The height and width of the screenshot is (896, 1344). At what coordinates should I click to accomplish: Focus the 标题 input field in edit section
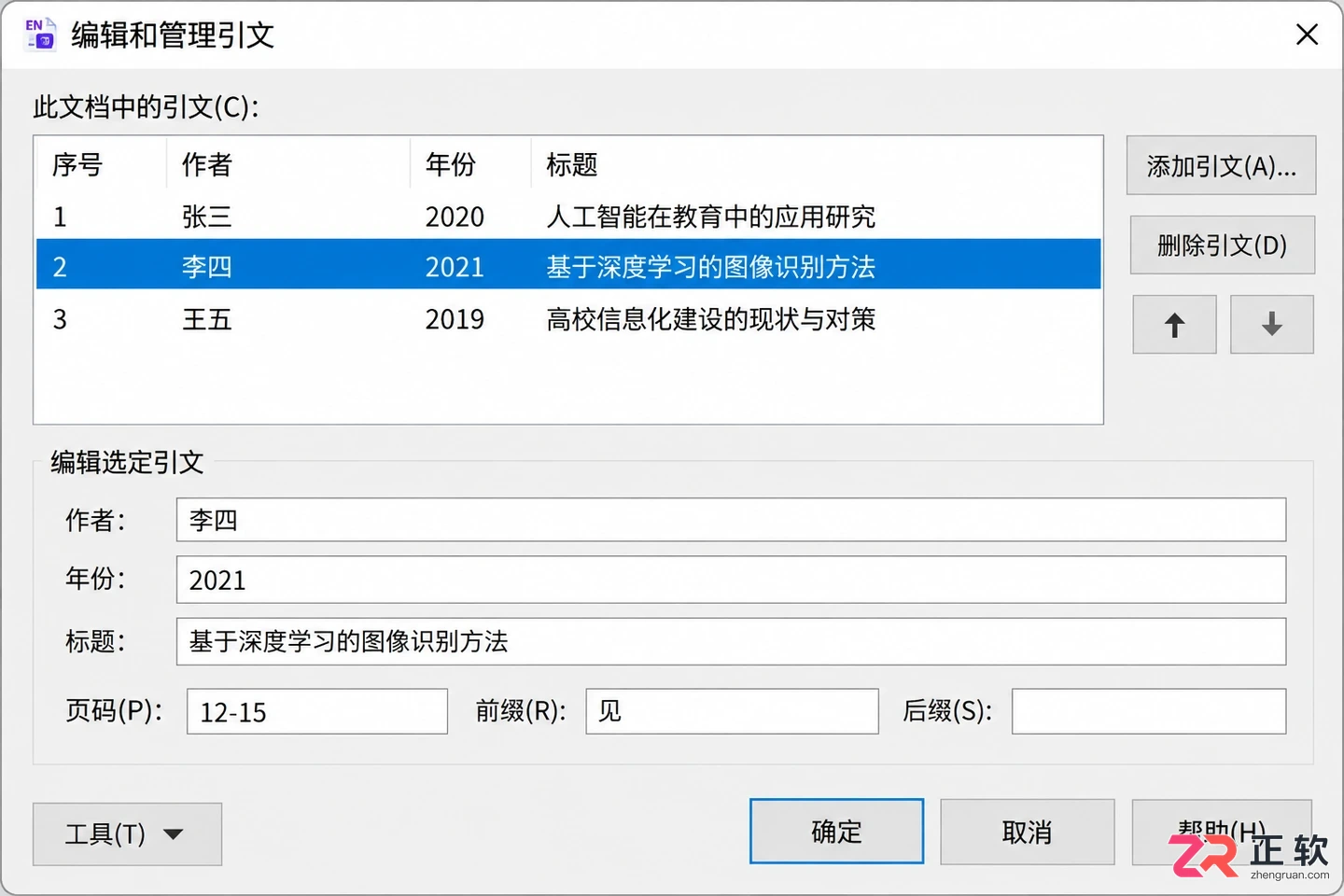tap(731, 641)
